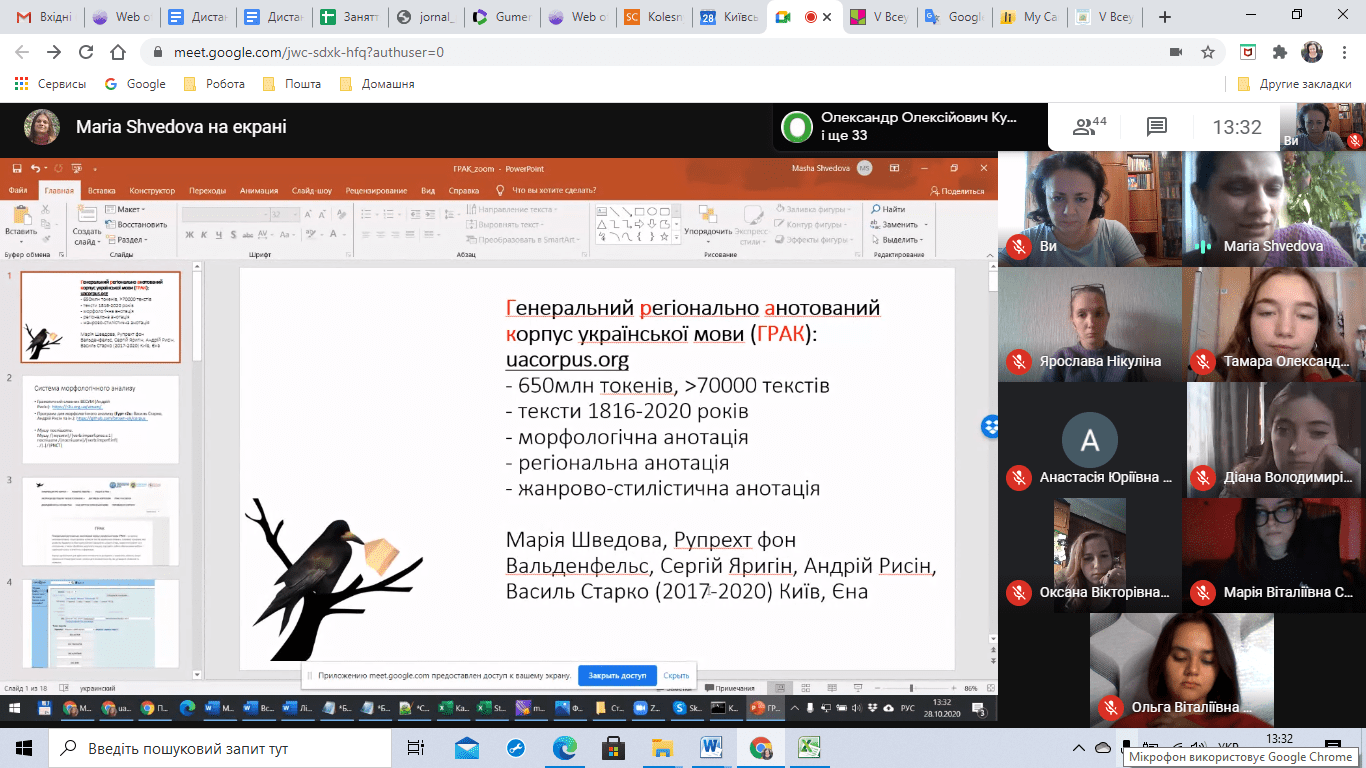Screen dimensions: 1366x768
Task: Click the Закрыть доступ button
Action: [x=617, y=676]
